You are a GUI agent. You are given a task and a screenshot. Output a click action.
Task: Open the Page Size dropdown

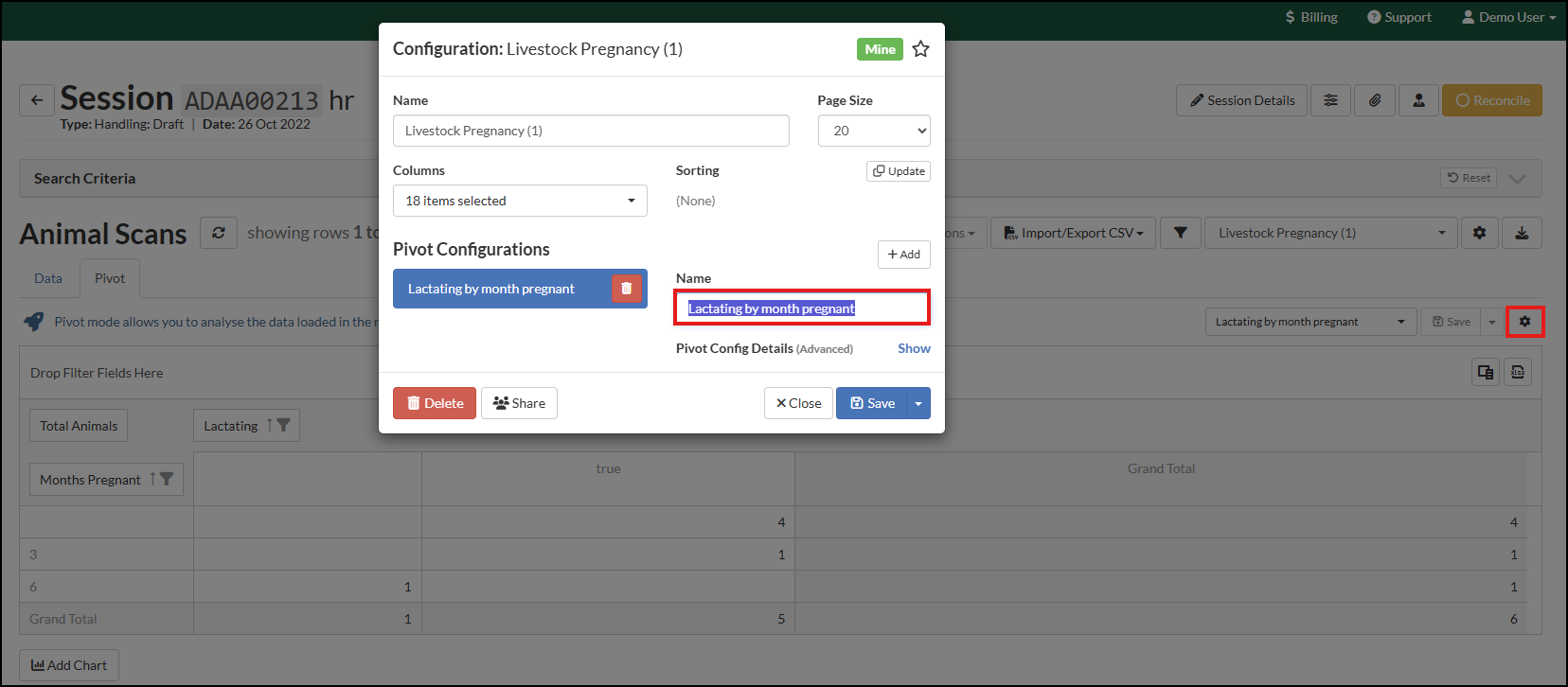click(874, 131)
